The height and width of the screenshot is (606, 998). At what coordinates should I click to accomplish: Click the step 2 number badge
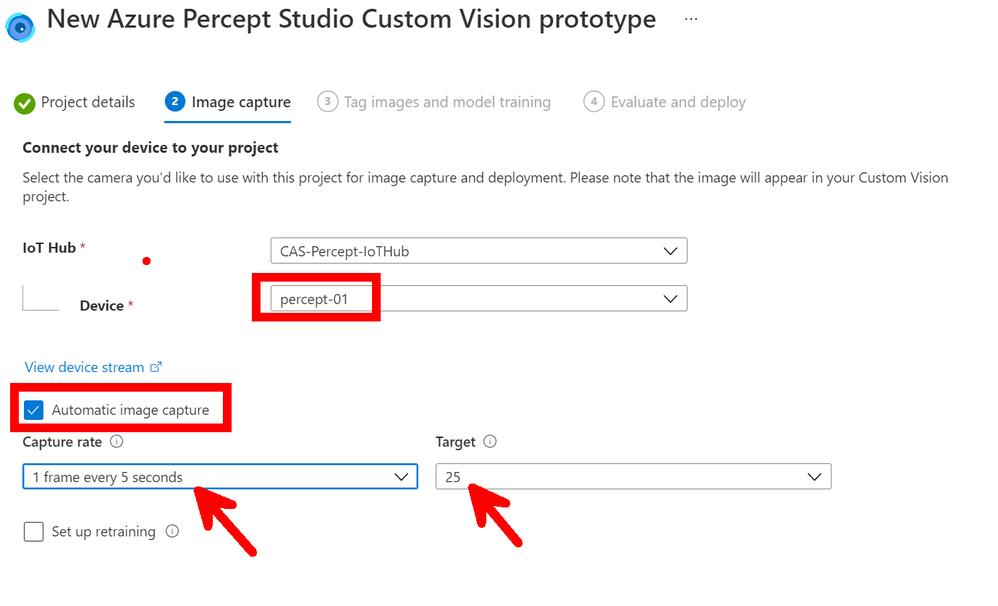pyautogui.click(x=175, y=102)
